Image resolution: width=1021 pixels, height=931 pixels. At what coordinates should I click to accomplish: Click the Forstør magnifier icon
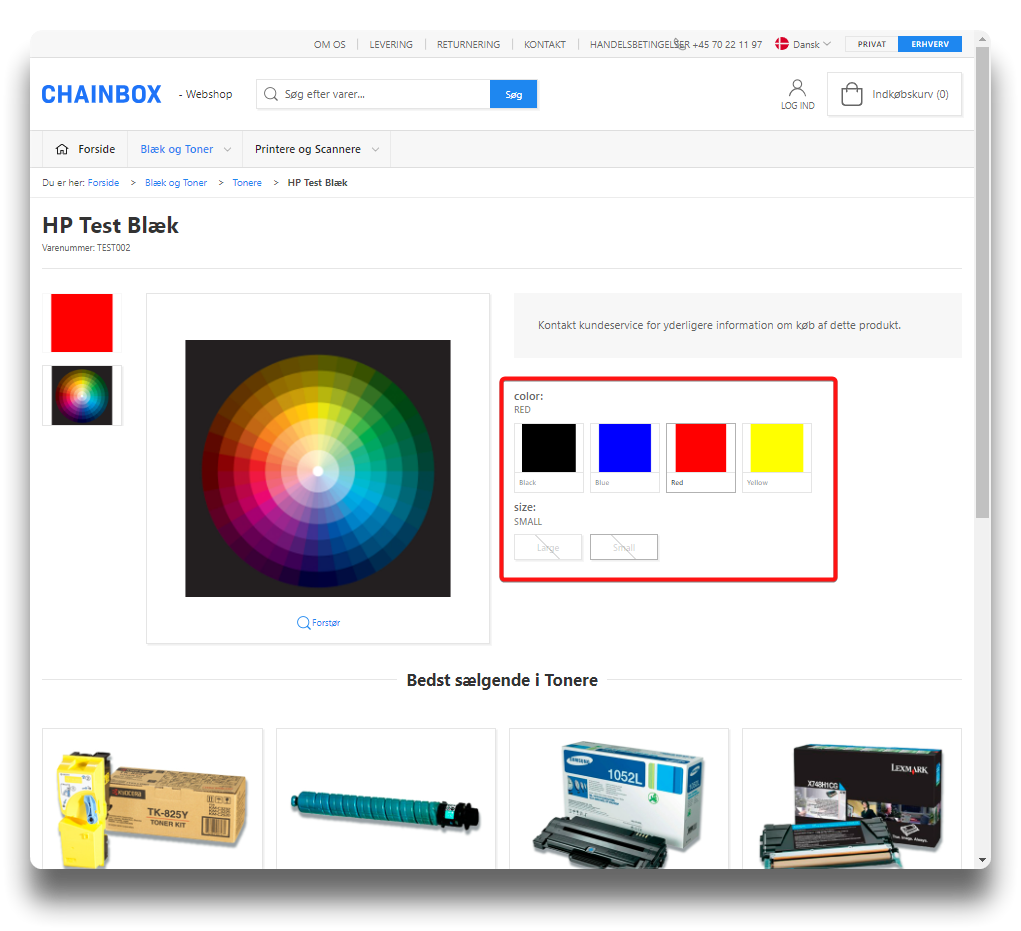[304, 623]
